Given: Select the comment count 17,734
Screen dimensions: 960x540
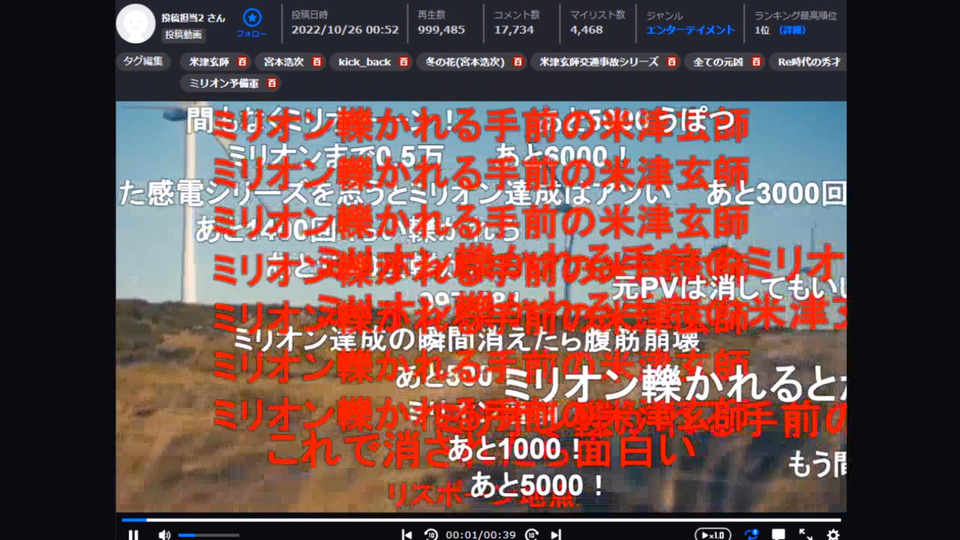Looking at the screenshot, I should (x=514, y=30).
